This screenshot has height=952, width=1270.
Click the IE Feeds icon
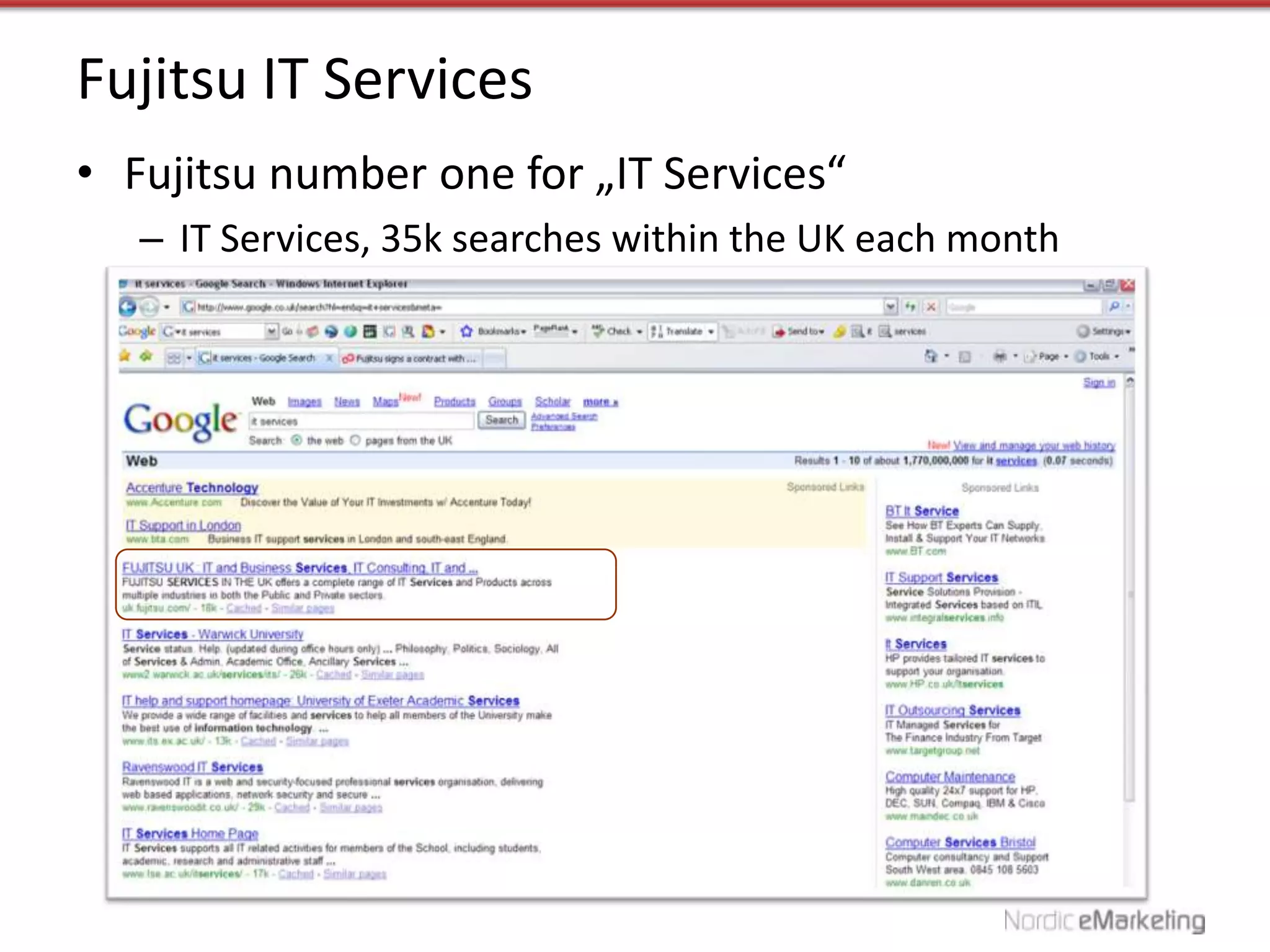coord(965,357)
